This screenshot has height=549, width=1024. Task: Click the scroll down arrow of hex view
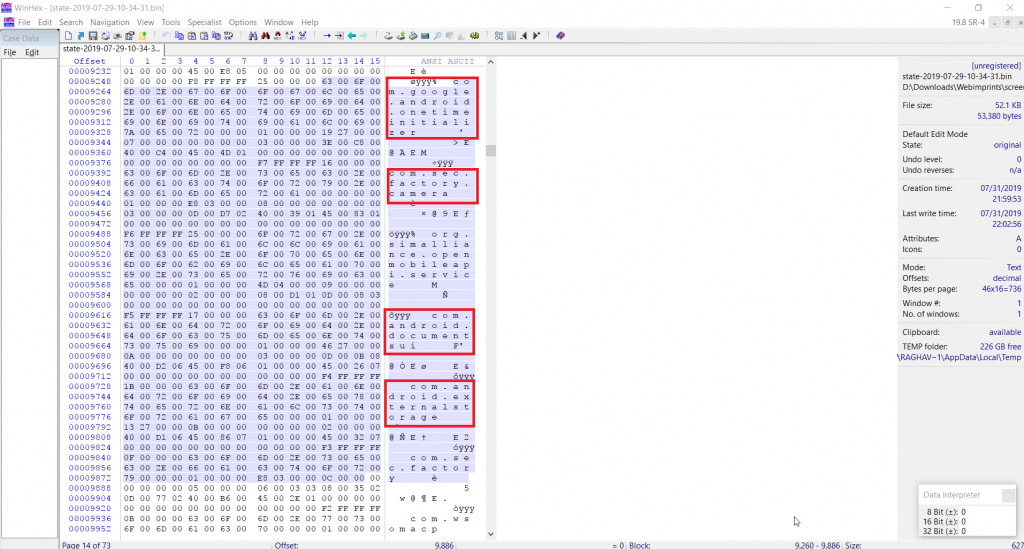[490, 535]
